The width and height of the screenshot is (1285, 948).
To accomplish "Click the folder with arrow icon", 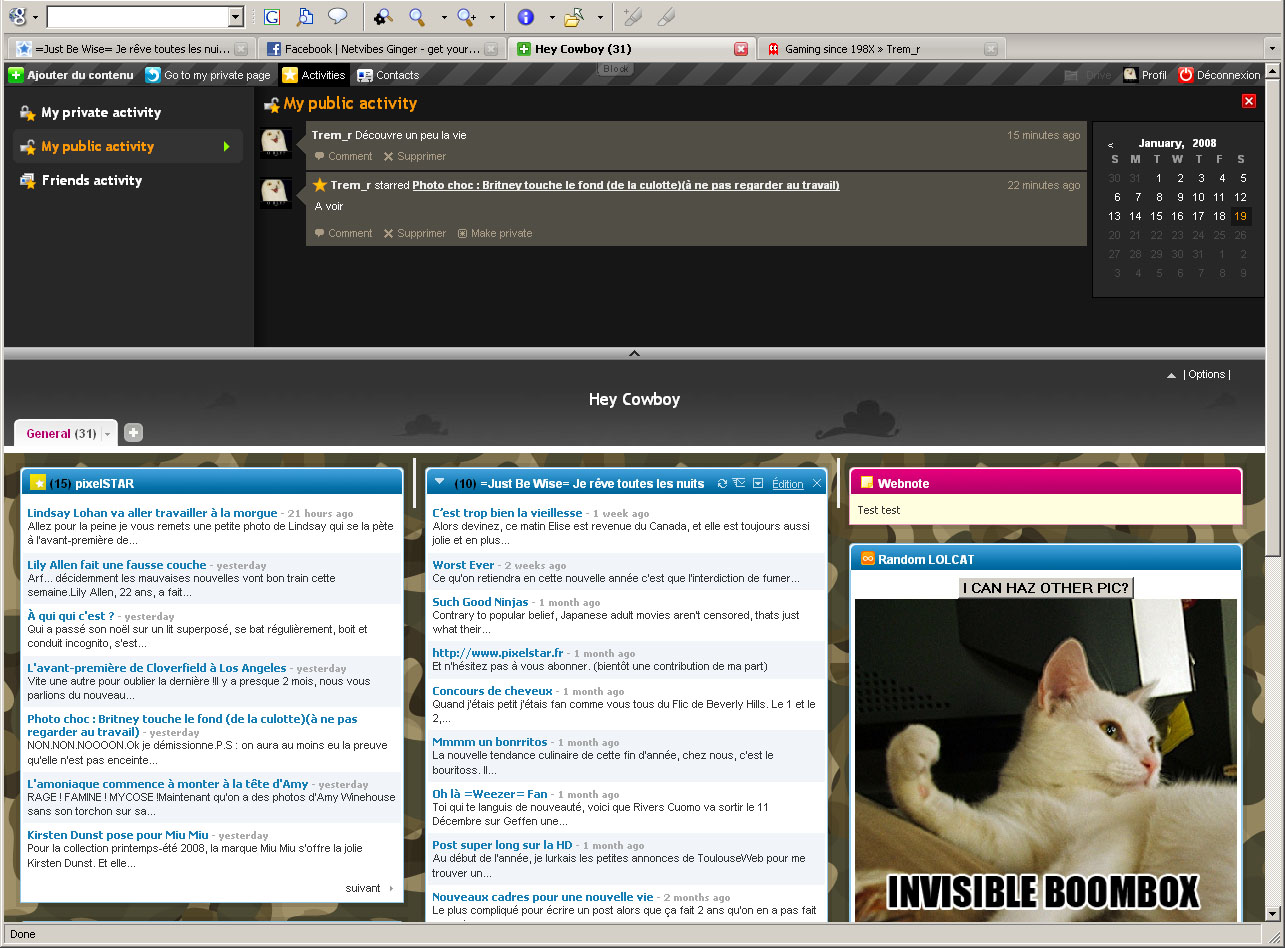I will (574, 16).
